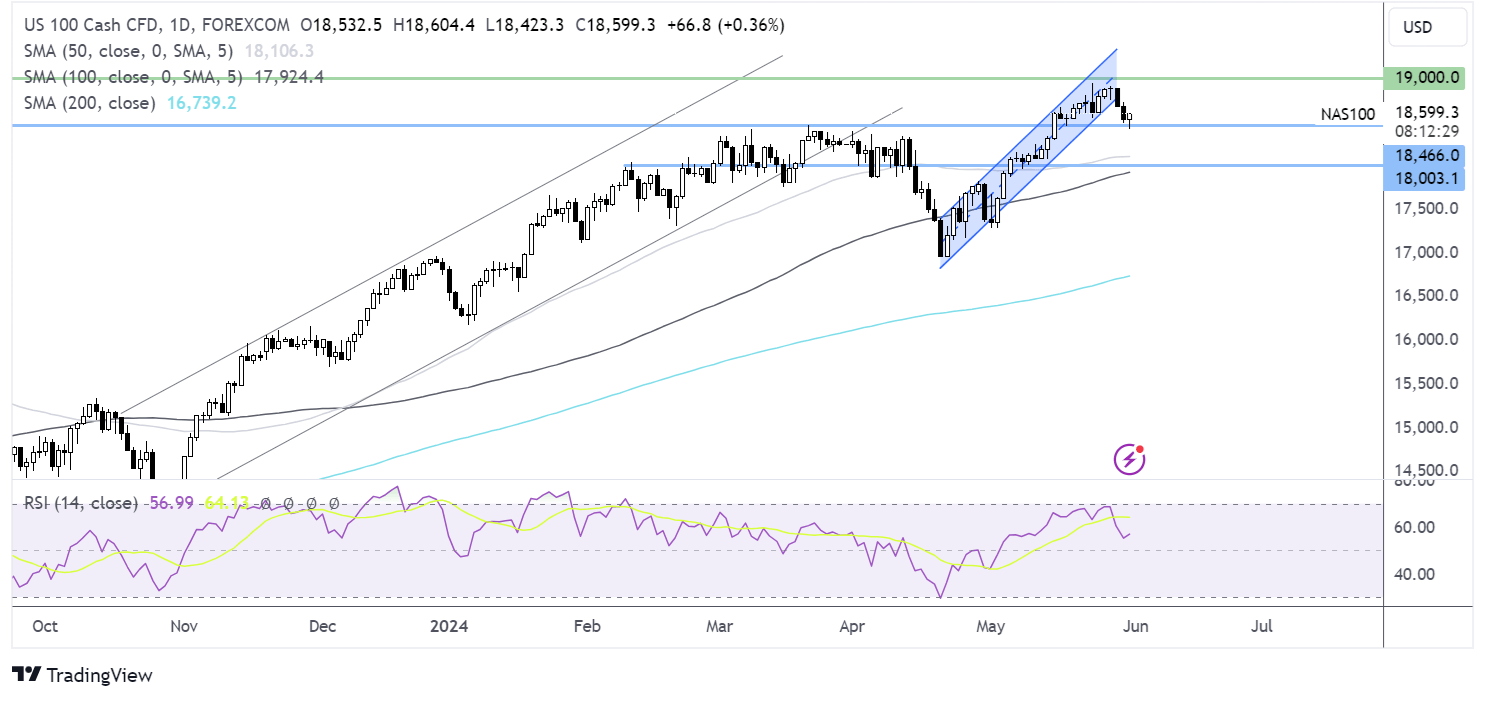Open the USD currency selector
The width and height of the screenshot is (1488, 701).
click(1427, 28)
